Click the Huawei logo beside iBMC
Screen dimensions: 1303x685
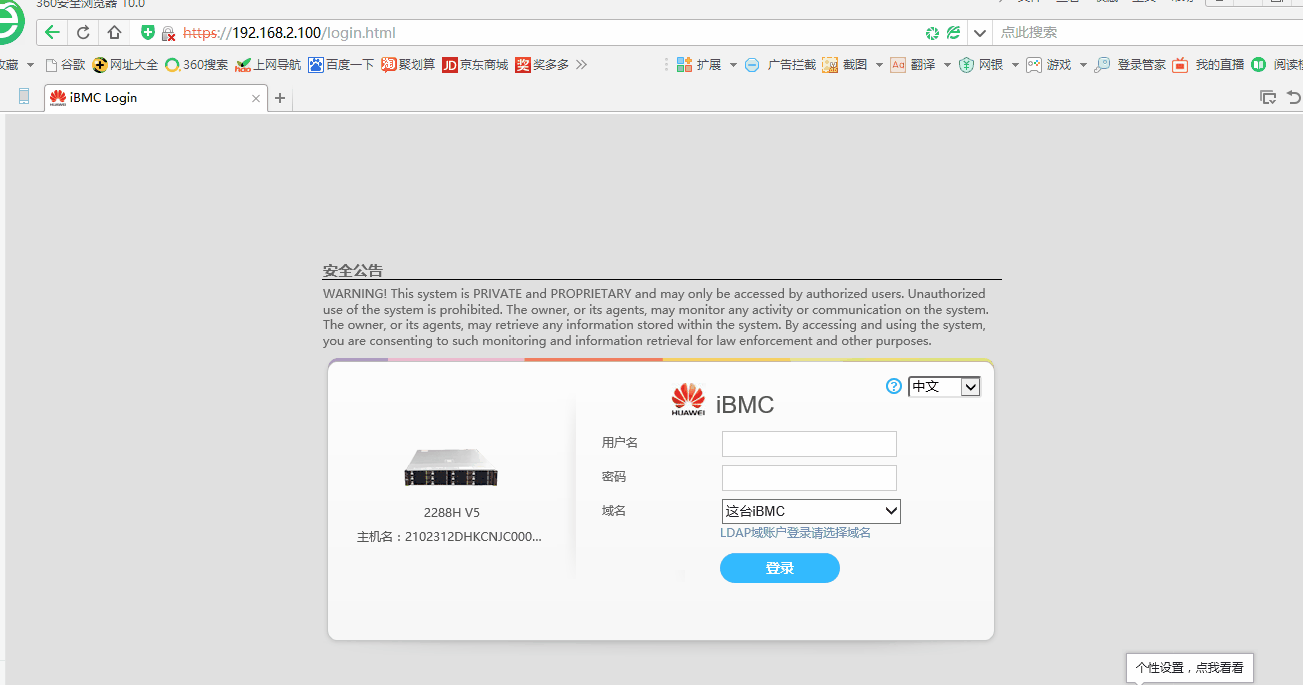[x=688, y=400]
